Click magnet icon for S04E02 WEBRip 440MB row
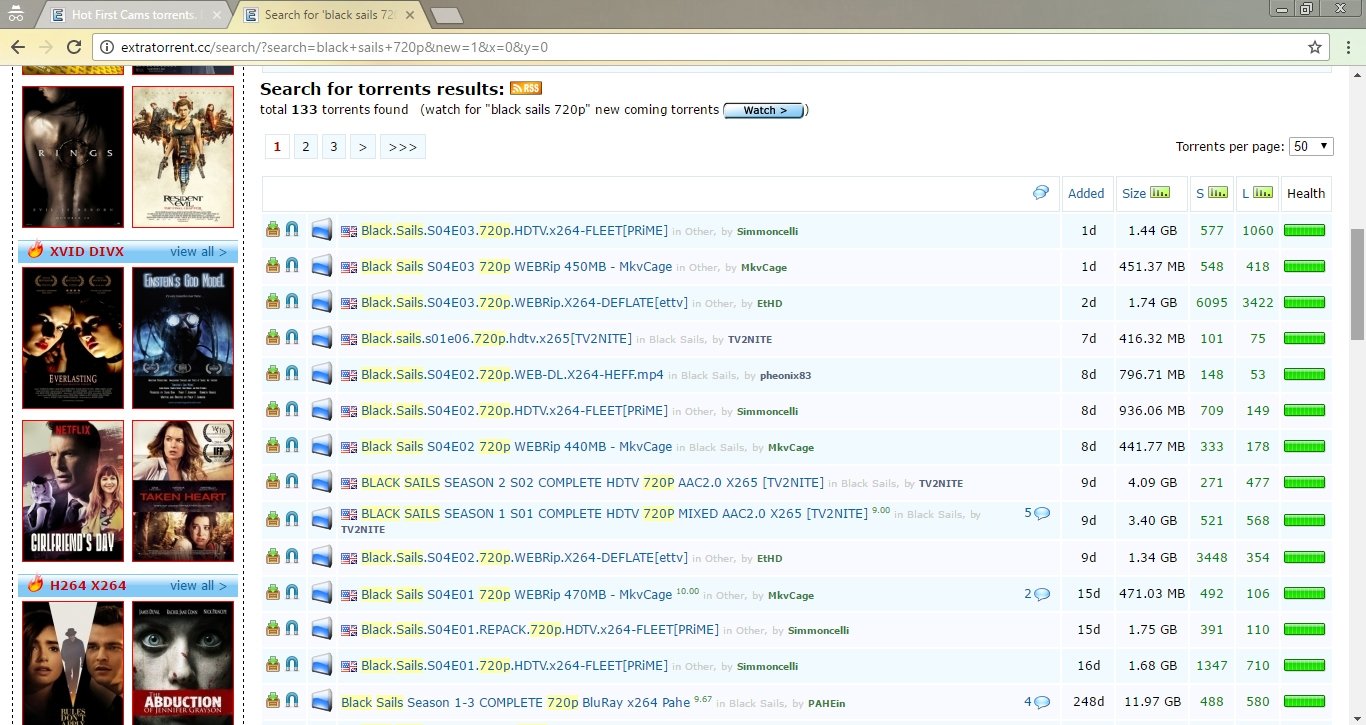1366x725 pixels. click(x=291, y=446)
